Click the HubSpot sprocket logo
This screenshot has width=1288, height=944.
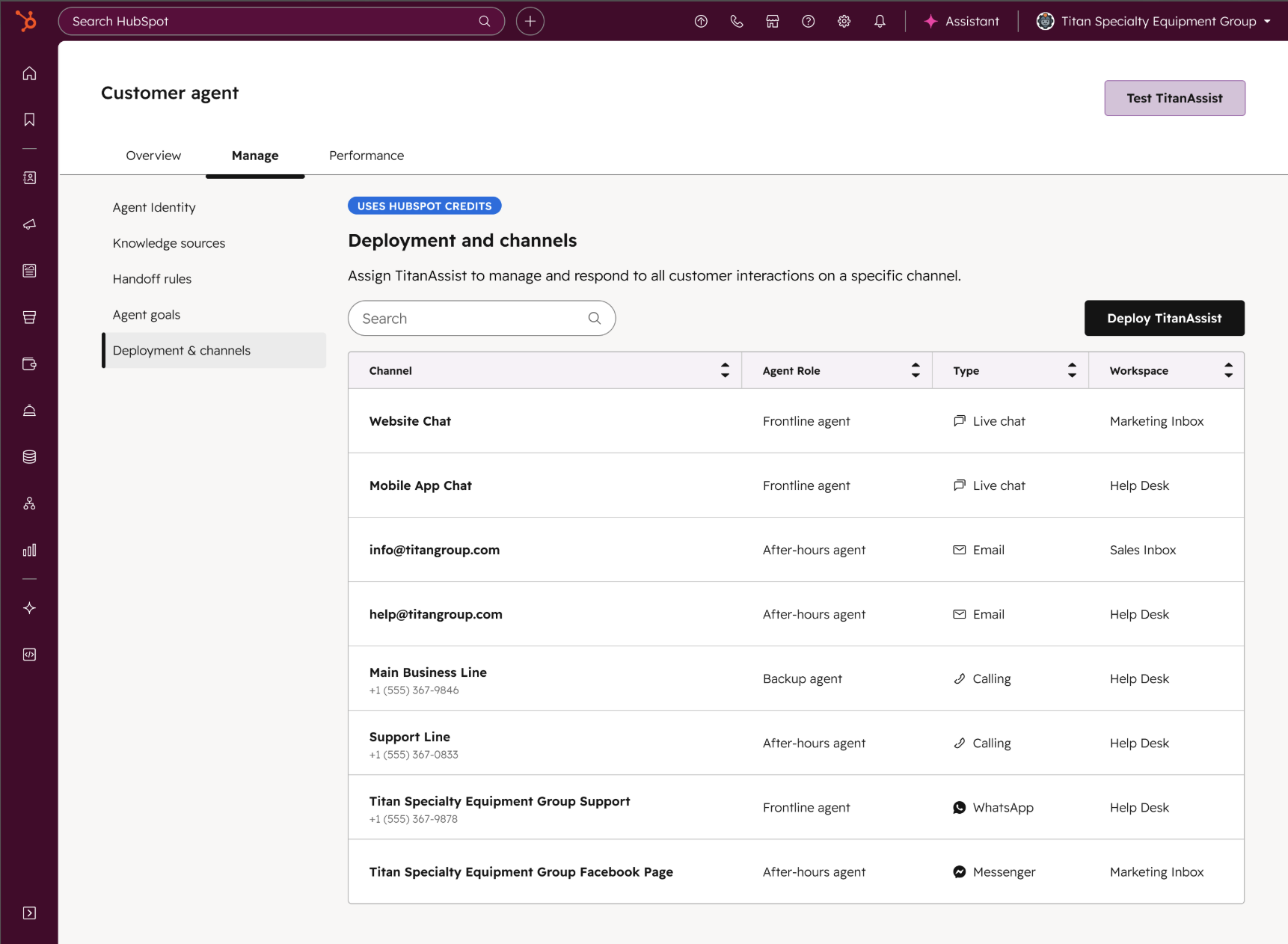tap(26, 21)
